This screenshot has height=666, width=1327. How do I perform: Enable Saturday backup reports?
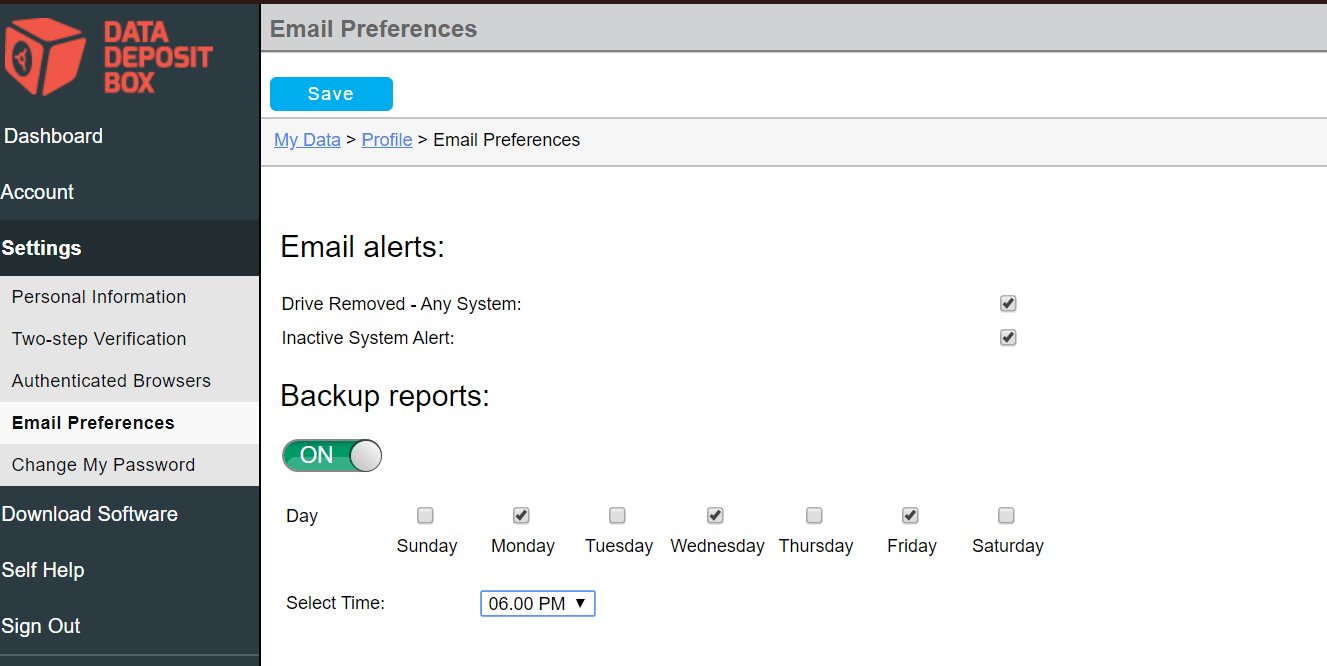point(1006,515)
